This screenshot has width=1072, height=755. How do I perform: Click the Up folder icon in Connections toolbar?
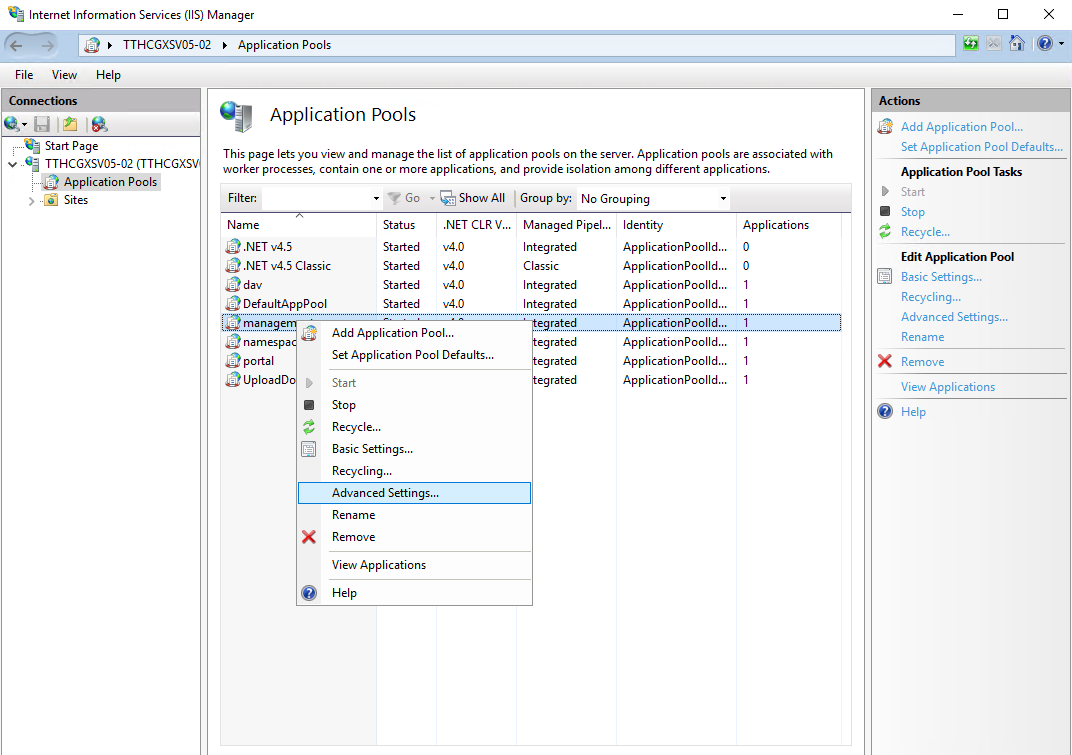pyautogui.click(x=70, y=124)
